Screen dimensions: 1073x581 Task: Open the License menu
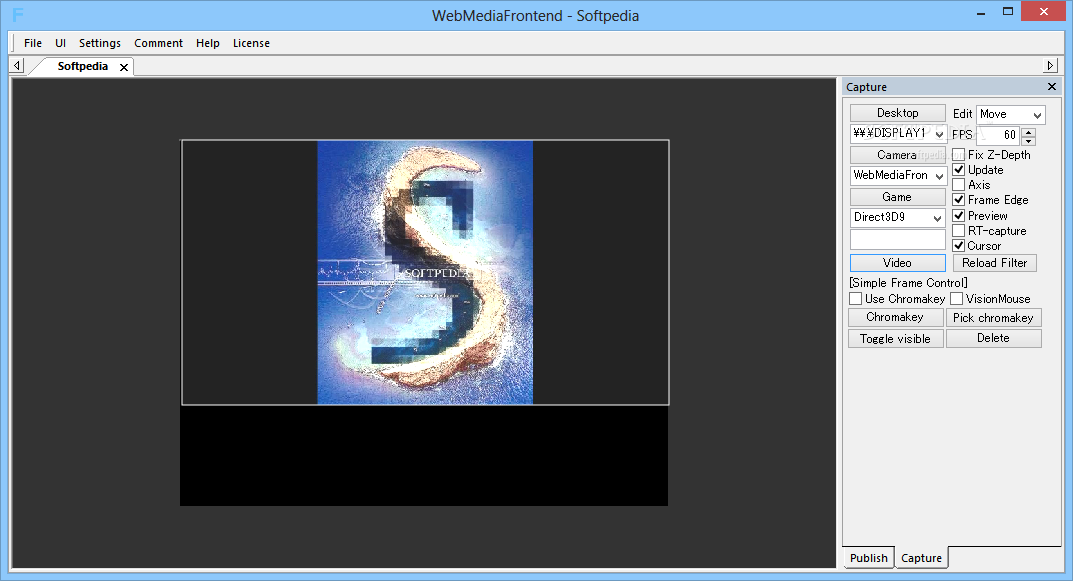tap(251, 43)
